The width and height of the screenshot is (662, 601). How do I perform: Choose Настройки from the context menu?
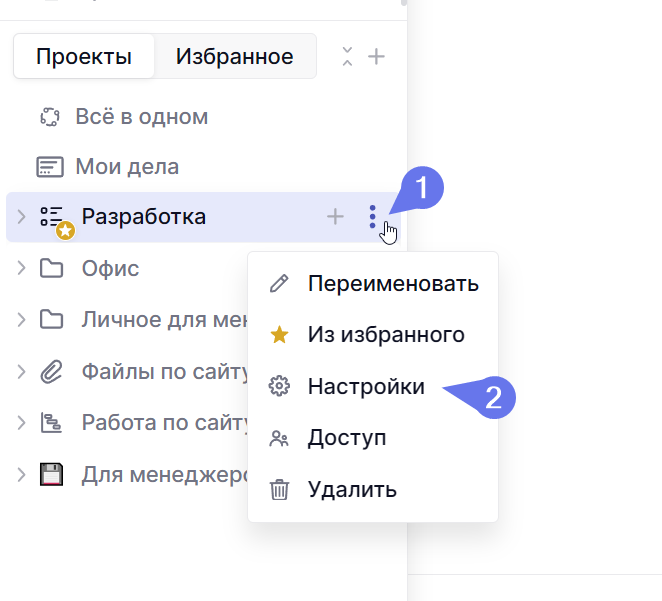tap(365, 386)
